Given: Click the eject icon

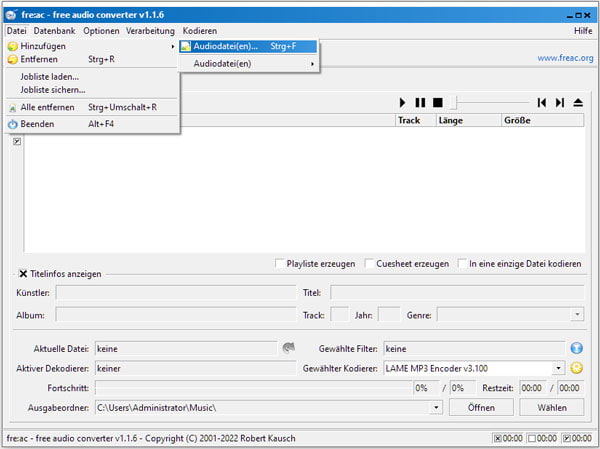Looking at the screenshot, I should 577,103.
